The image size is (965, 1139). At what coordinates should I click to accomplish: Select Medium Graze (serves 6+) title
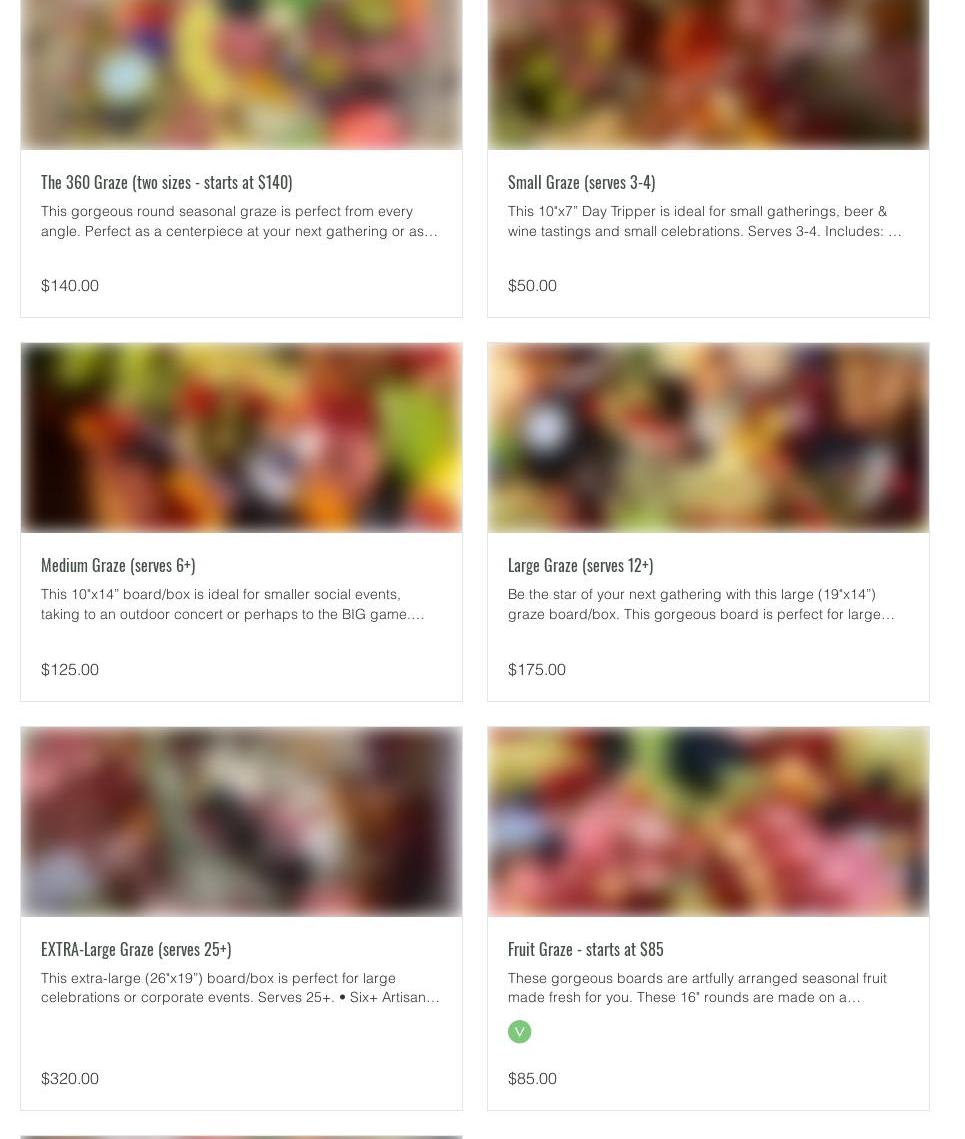point(118,565)
